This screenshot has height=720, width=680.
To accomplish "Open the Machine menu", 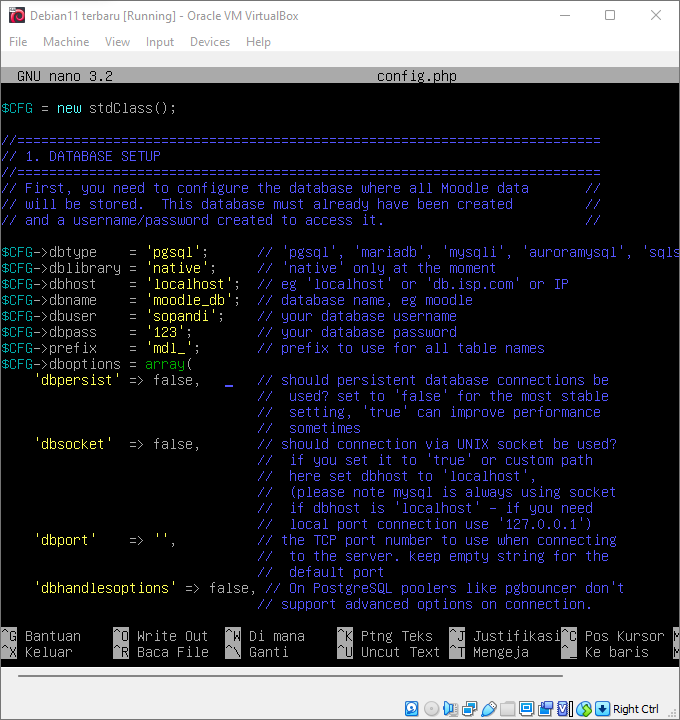I will point(66,42).
